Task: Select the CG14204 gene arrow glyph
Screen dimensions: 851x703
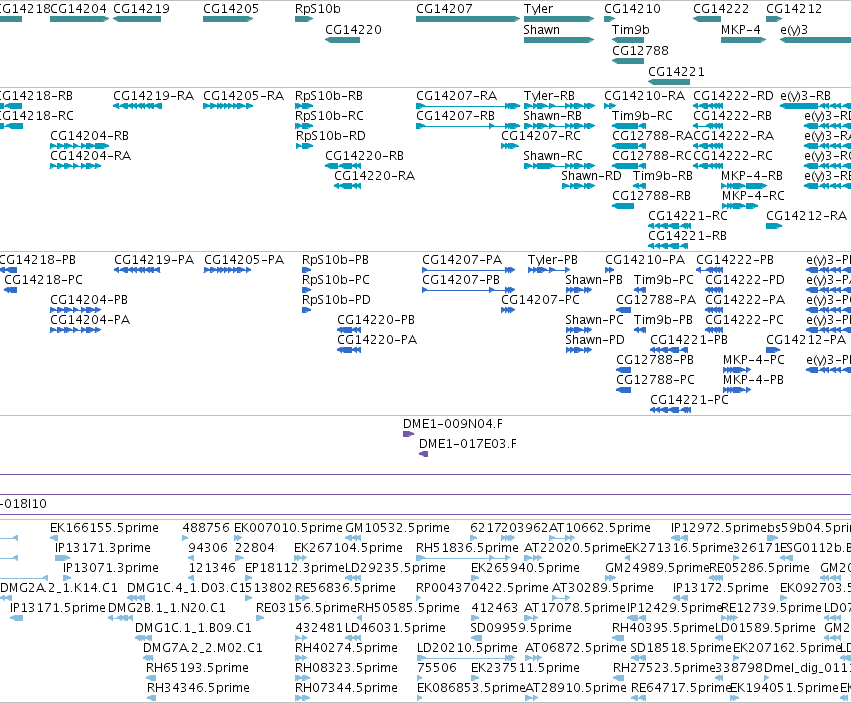Action: click(x=79, y=19)
